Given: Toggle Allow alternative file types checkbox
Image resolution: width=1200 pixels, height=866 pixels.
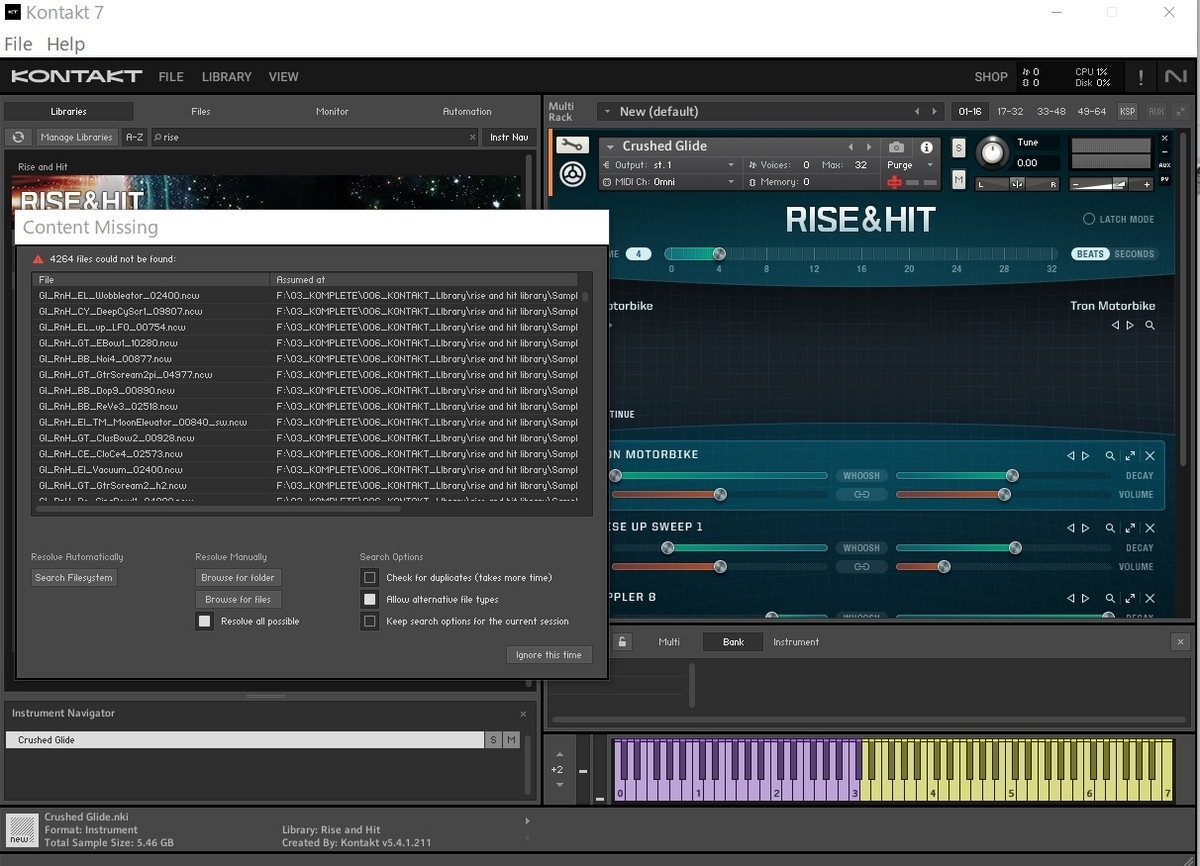Looking at the screenshot, I should pyautogui.click(x=370, y=600).
